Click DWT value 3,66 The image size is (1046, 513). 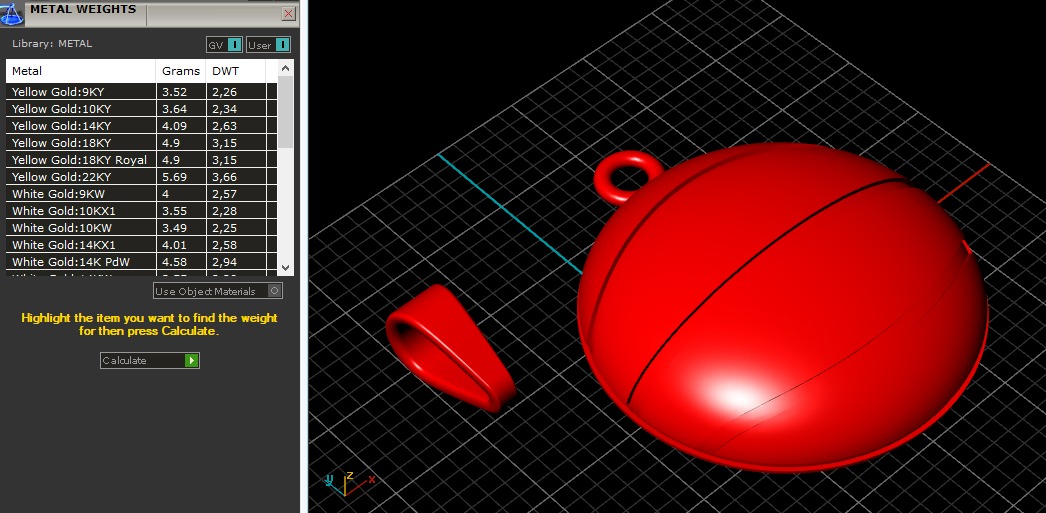click(225, 177)
